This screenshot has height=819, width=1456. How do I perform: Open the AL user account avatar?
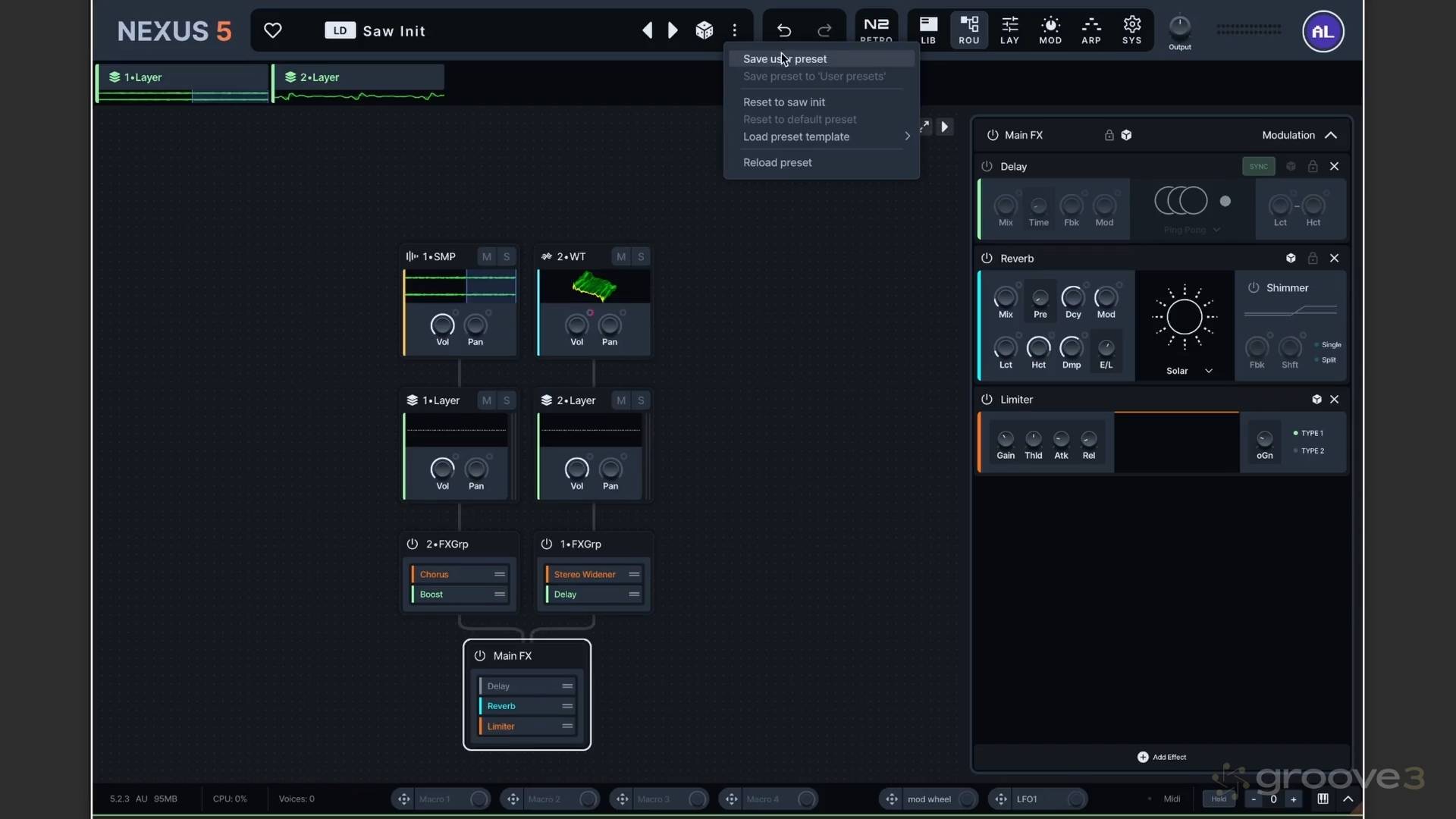[x=1323, y=32]
